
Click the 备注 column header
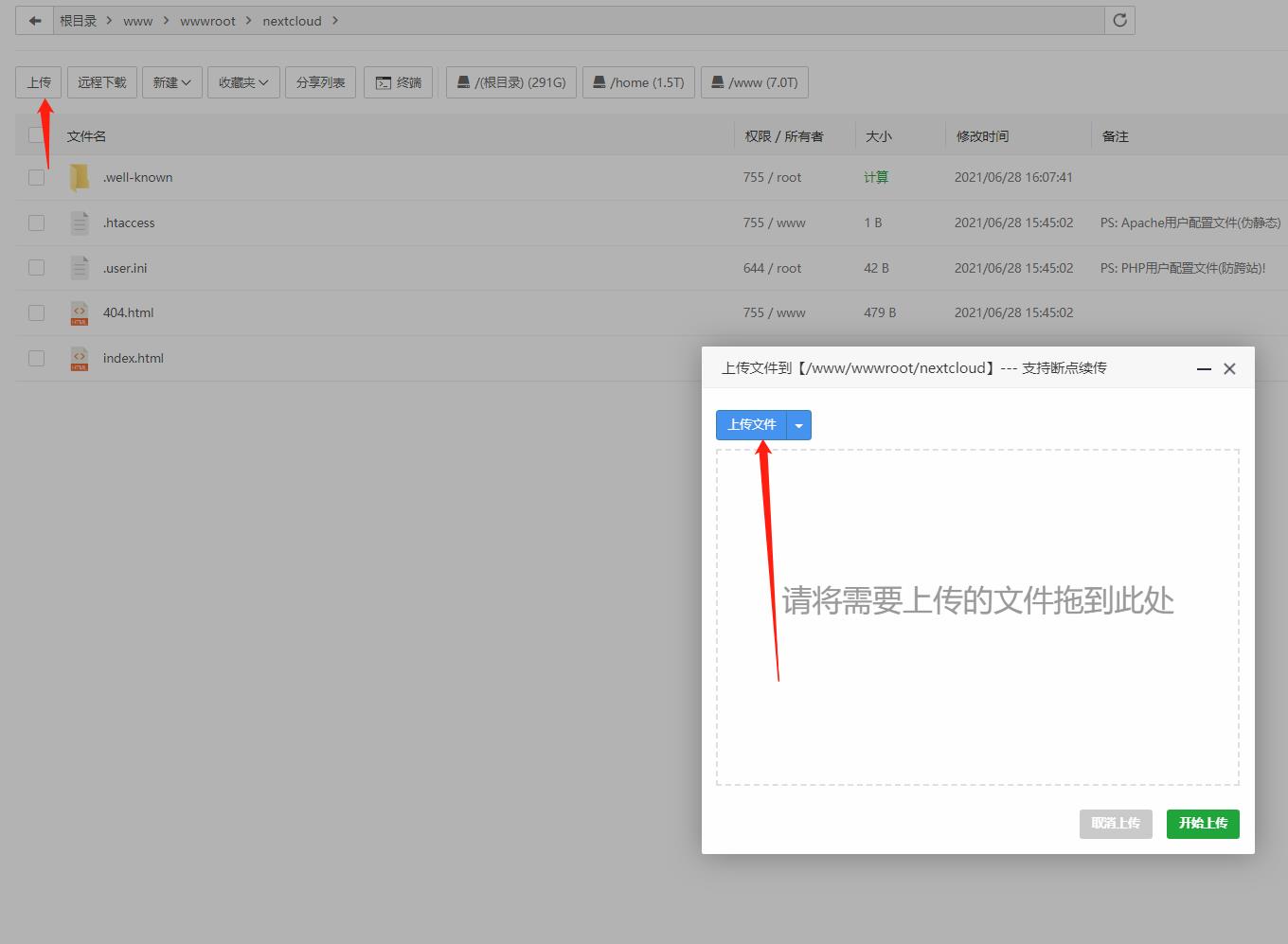pyautogui.click(x=1116, y=136)
